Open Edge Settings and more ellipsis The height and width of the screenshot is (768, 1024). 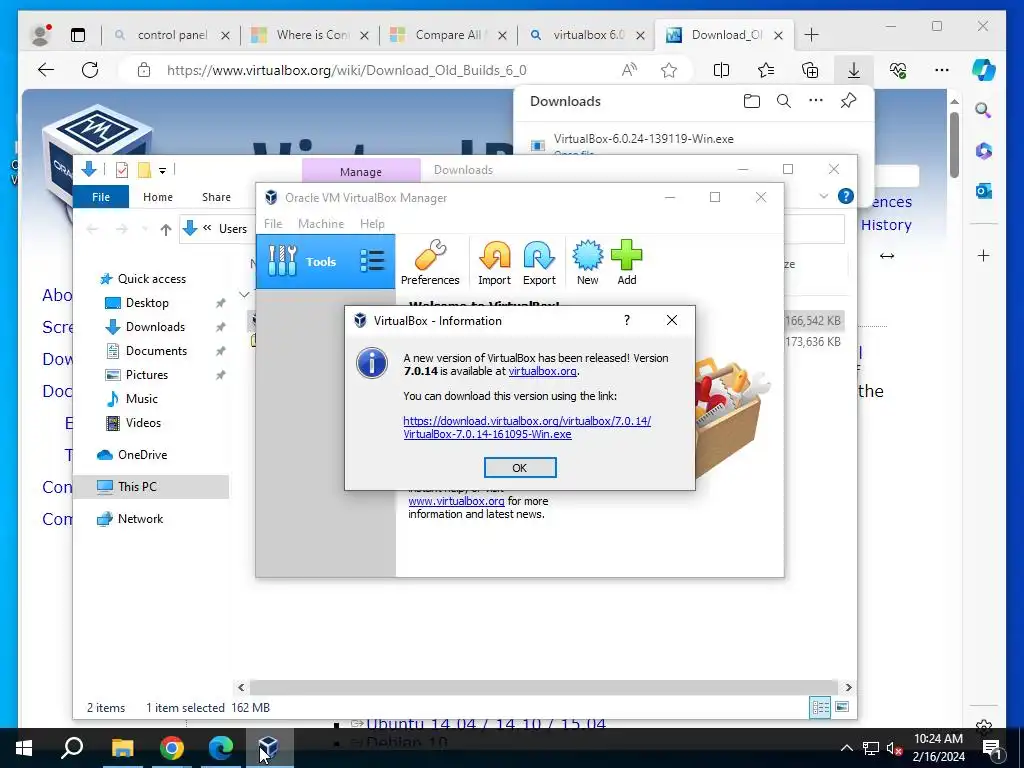(x=942, y=70)
